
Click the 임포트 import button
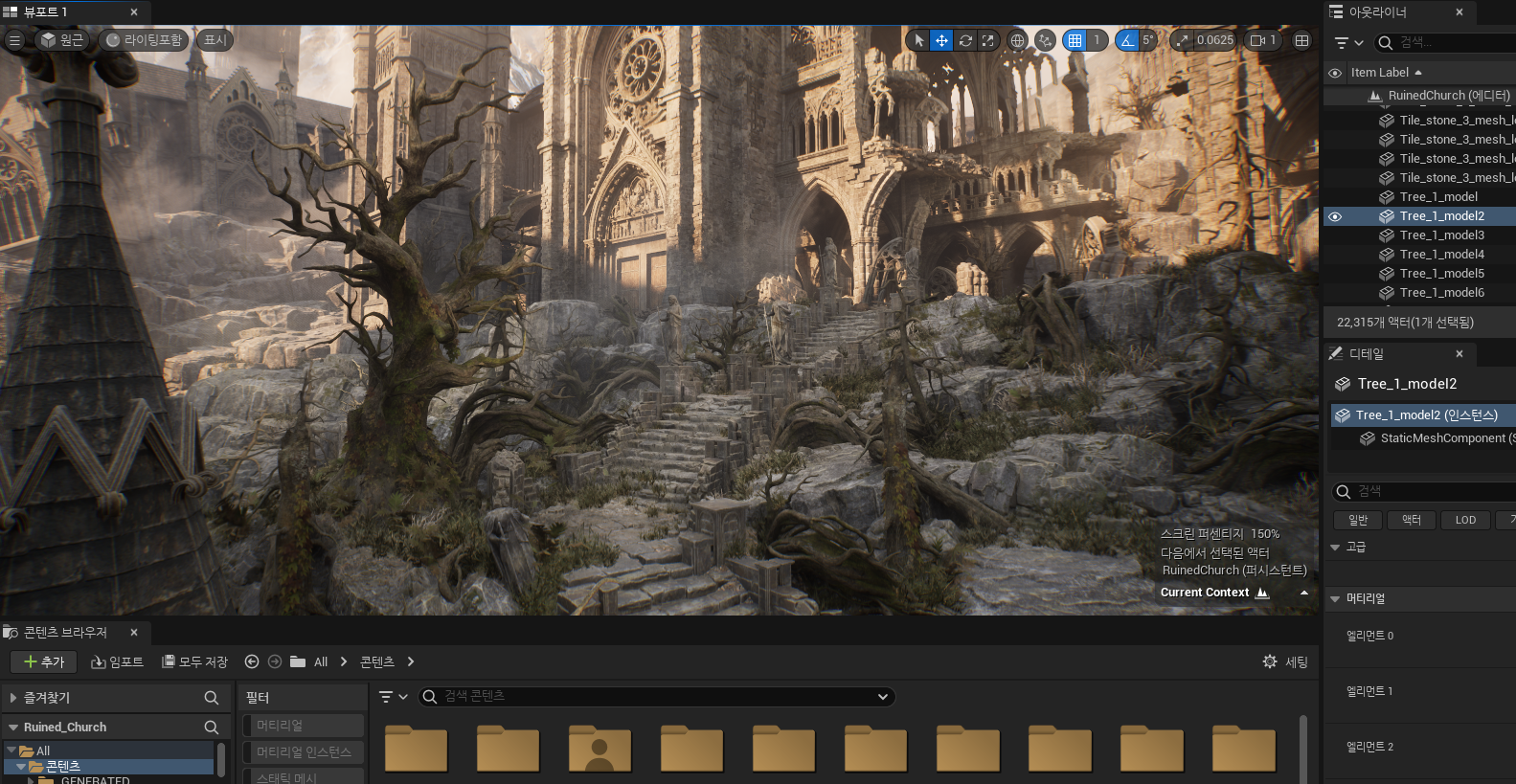[x=117, y=661]
